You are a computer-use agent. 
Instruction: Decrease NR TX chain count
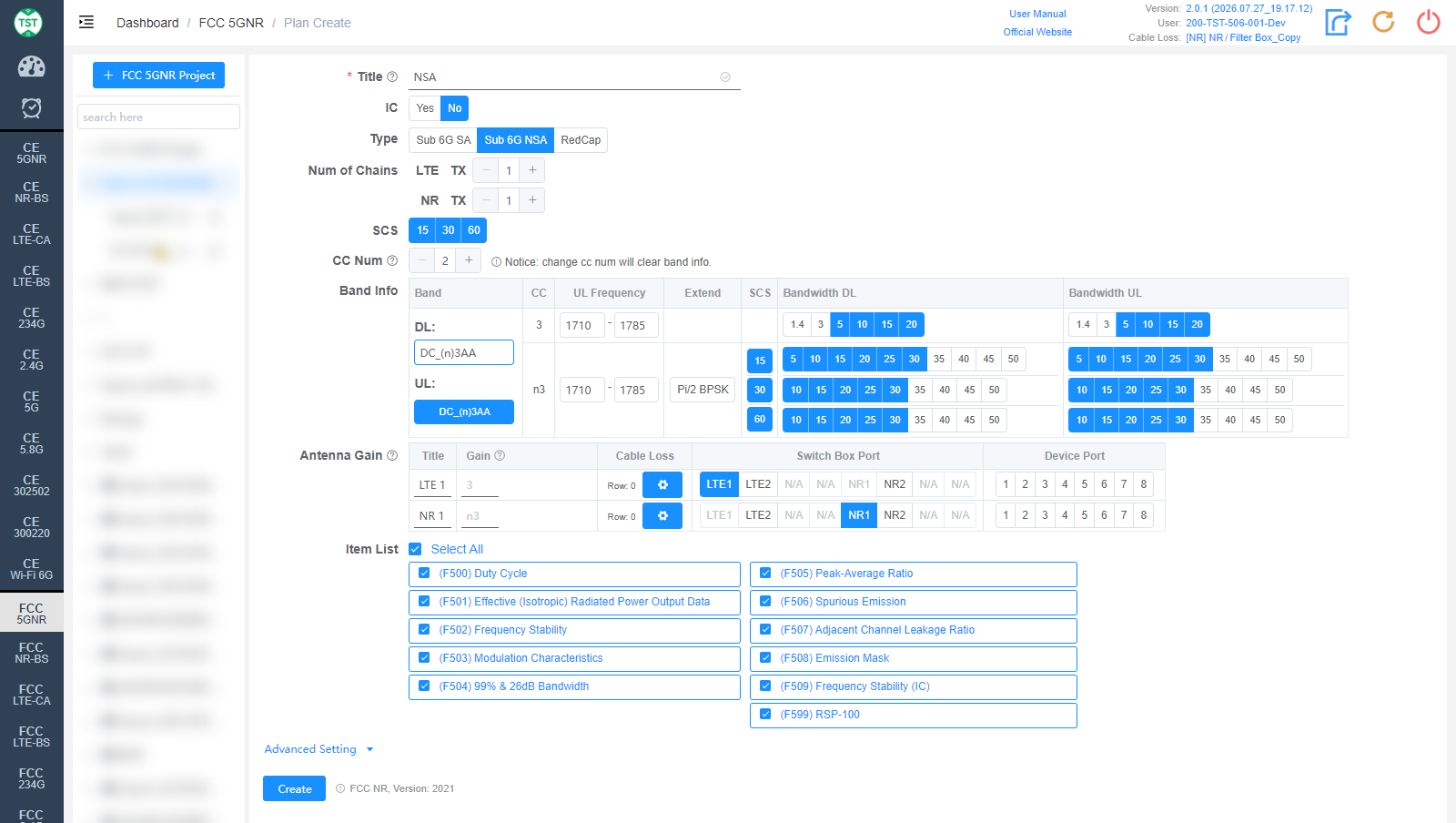click(486, 200)
